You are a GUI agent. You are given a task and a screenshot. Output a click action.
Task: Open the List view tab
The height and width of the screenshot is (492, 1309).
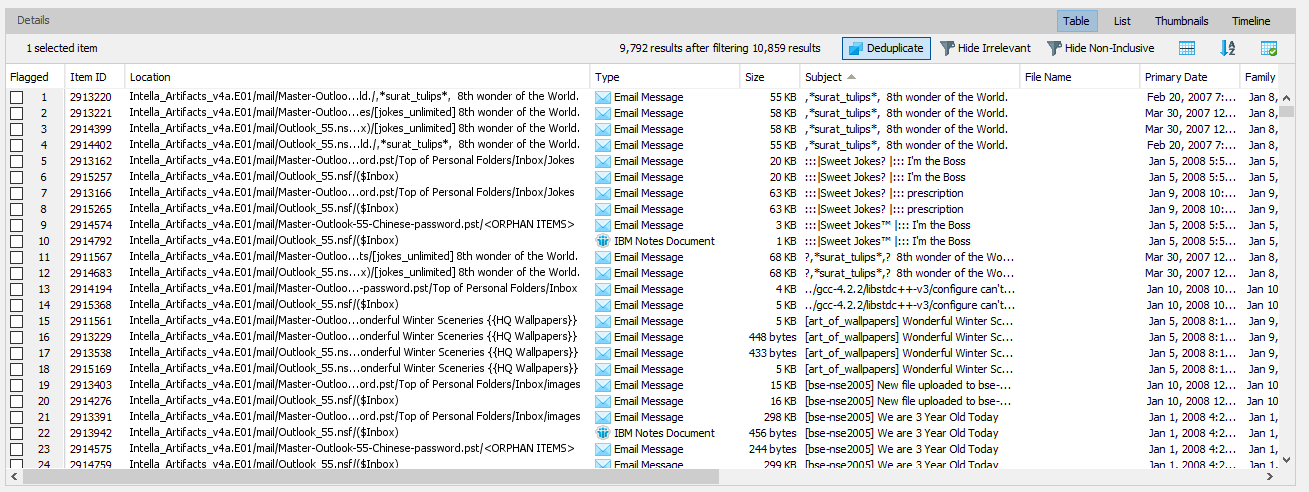(1122, 21)
